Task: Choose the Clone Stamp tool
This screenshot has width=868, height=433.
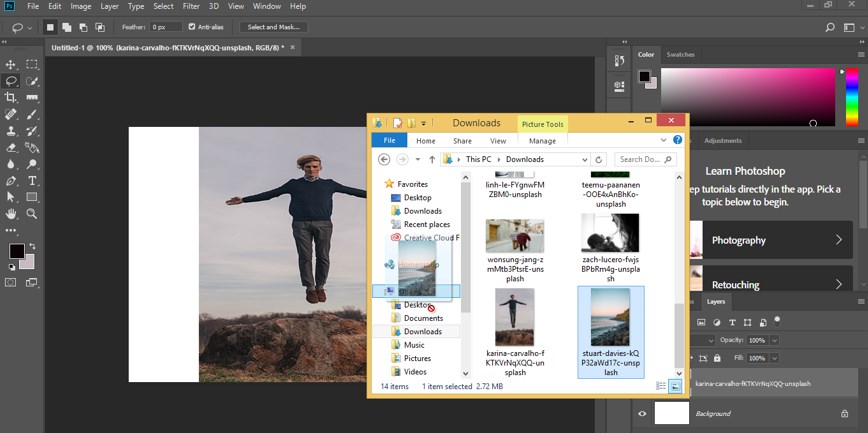Action: 11,131
